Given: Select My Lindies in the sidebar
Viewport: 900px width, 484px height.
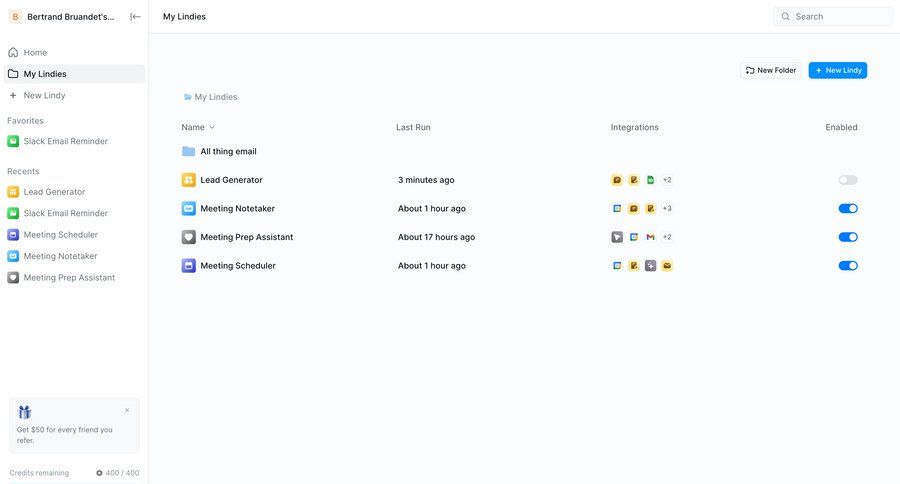Looking at the screenshot, I should click(x=74, y=73).
